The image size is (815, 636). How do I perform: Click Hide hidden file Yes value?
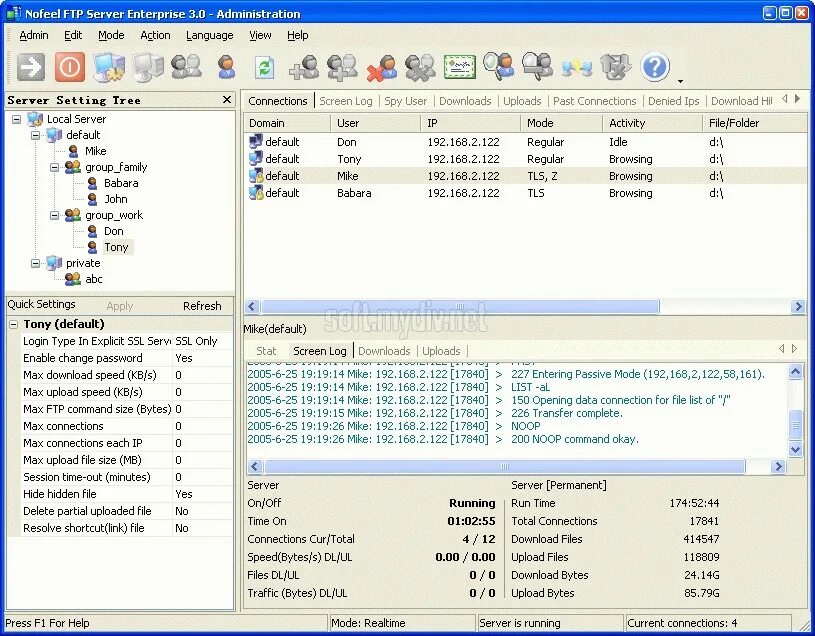pos(202,494)
